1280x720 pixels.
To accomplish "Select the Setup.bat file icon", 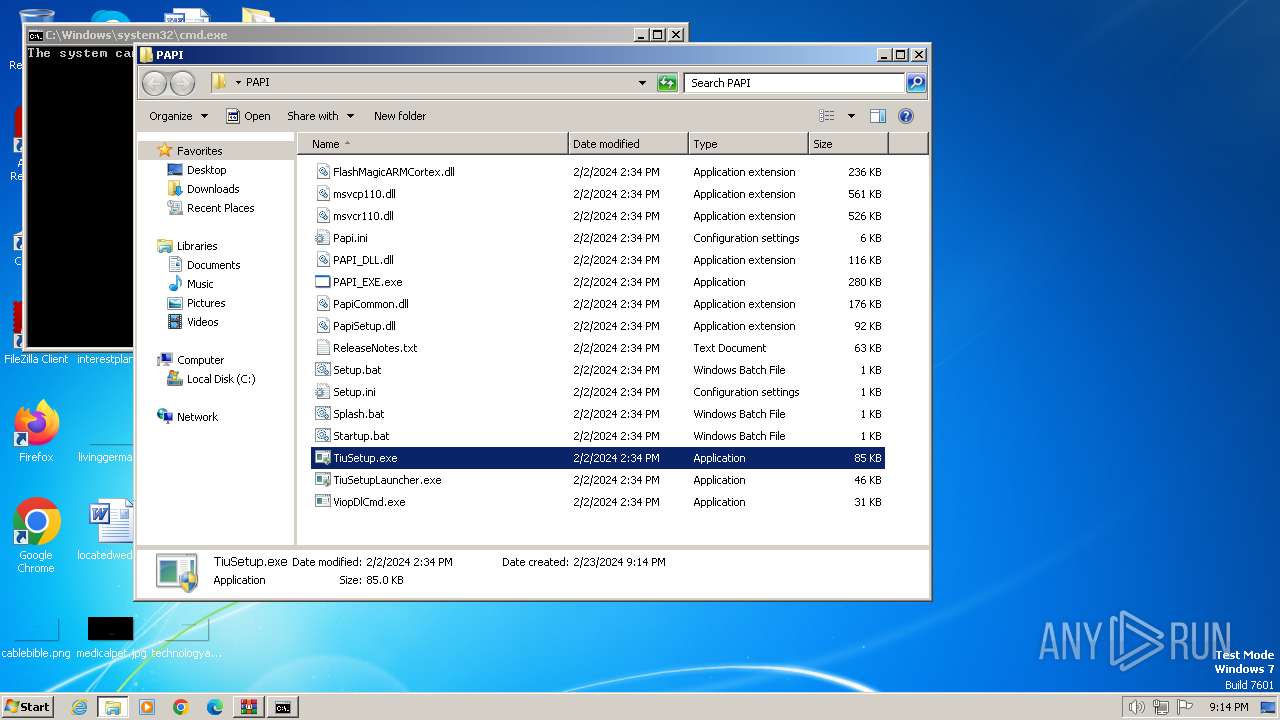I will 323,370.
